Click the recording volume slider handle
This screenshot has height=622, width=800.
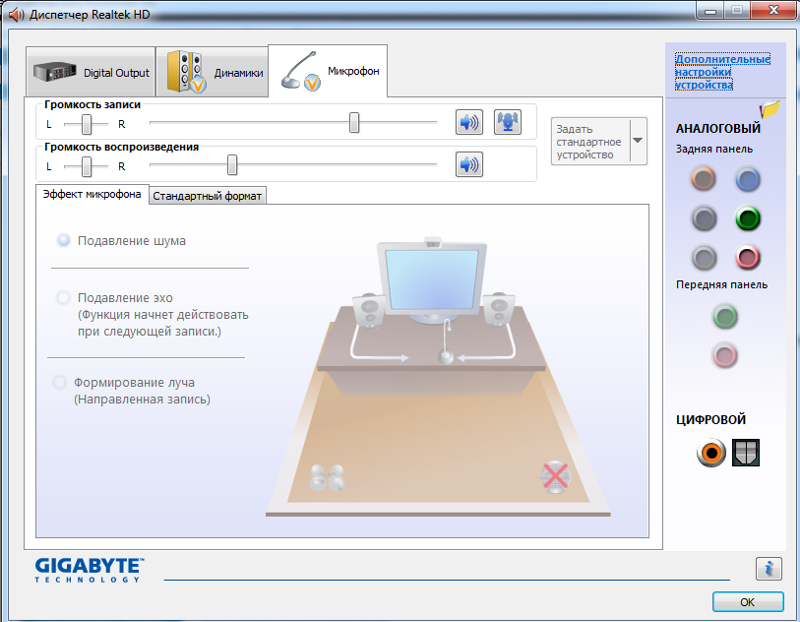(354, 122)
